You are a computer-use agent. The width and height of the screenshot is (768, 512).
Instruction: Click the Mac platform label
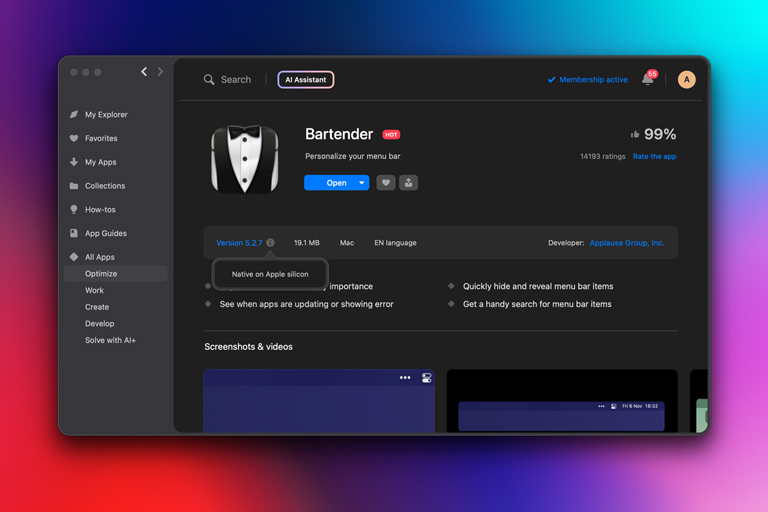(x=347, y=243)
